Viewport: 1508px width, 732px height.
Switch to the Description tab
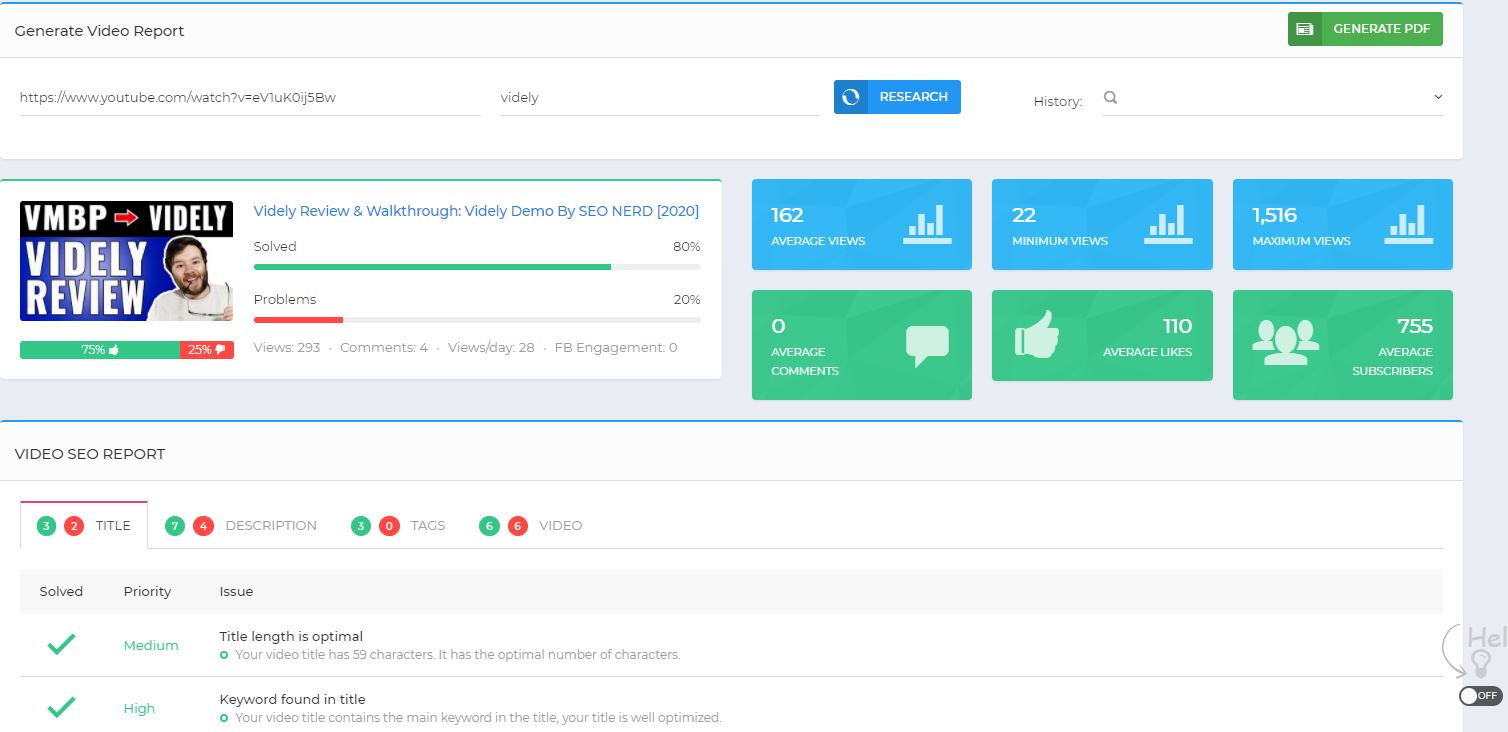pos(241,525)
